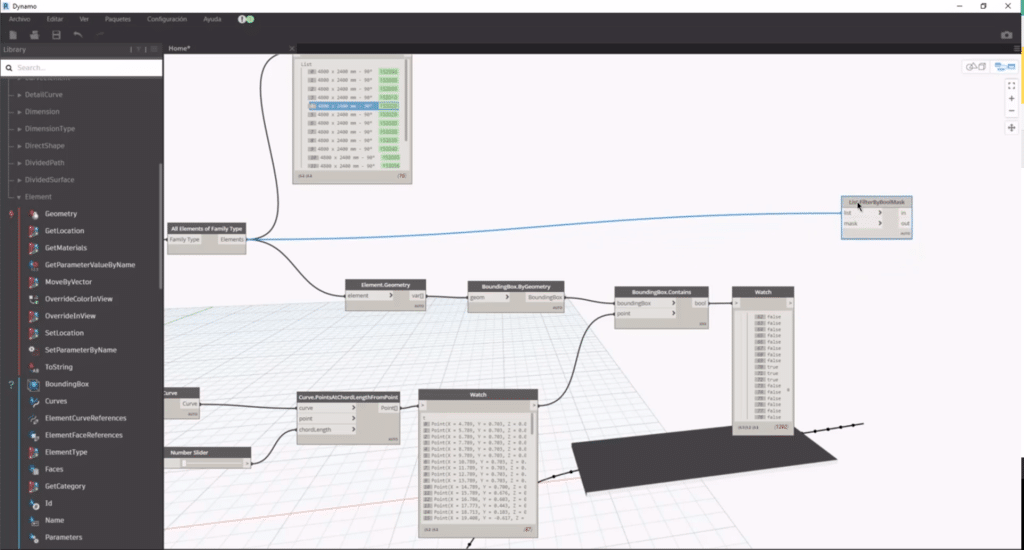Expand the DirectShape category
Screen dimensions: 1024x550
20,146
